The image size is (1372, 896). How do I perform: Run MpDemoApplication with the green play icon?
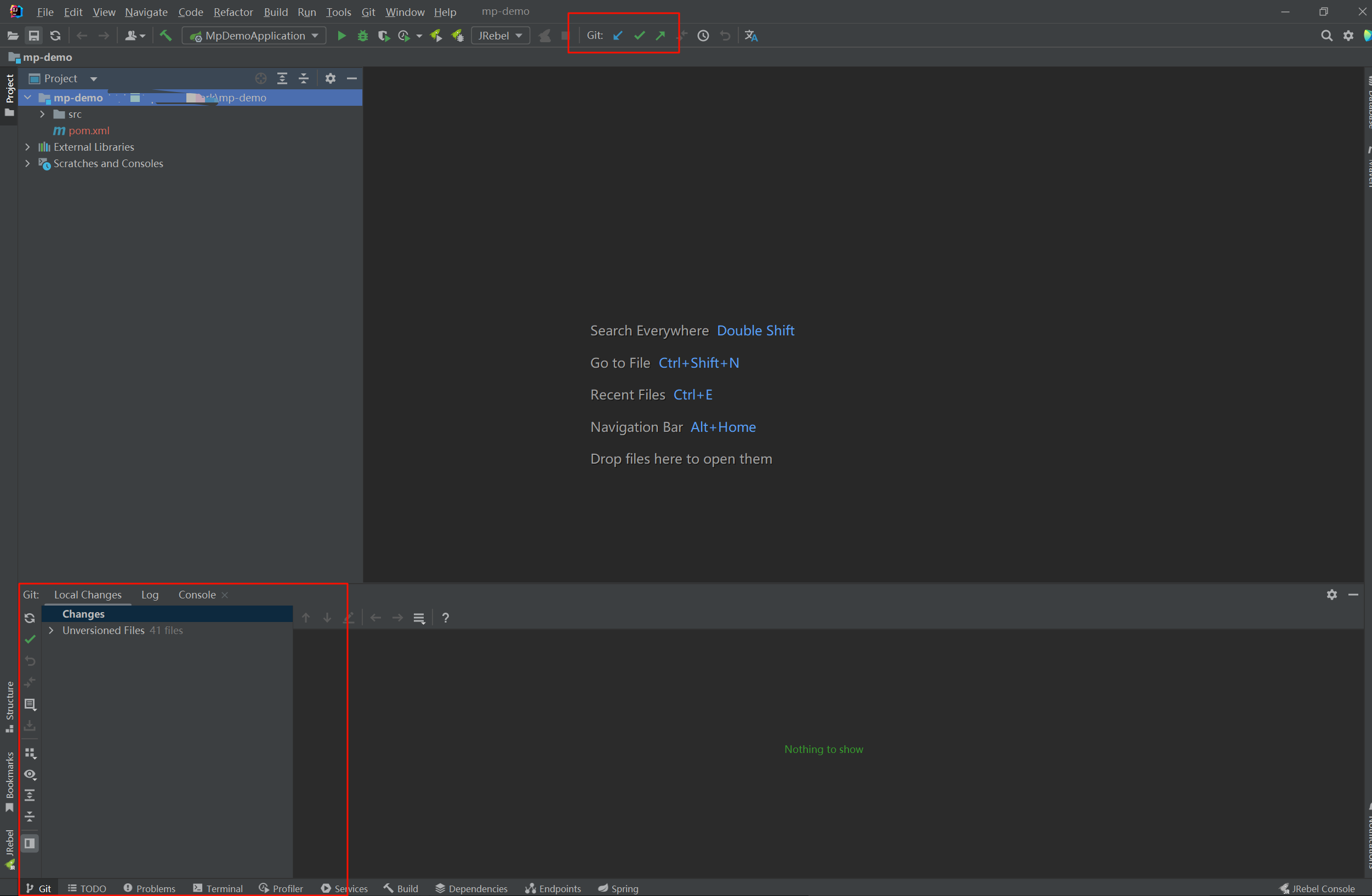click(x=341, y=36)
